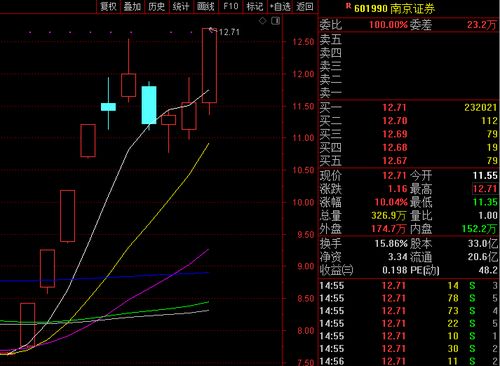Screen dimensions: 500x366
Task: Add stock via +自选 button
Action: [280, 6]
